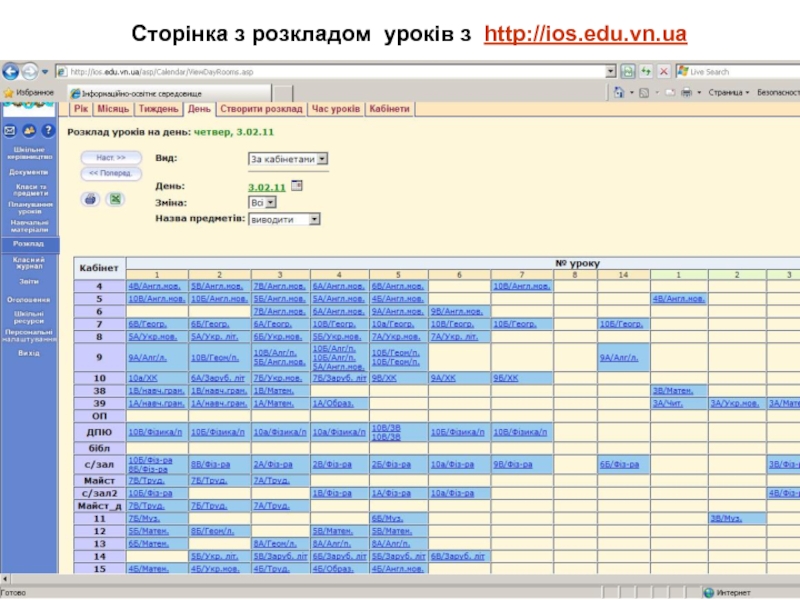Open lesson 3В/Муз. in cabinet 11
This screenshot has width=800, height=600.
tap(726, 518)
